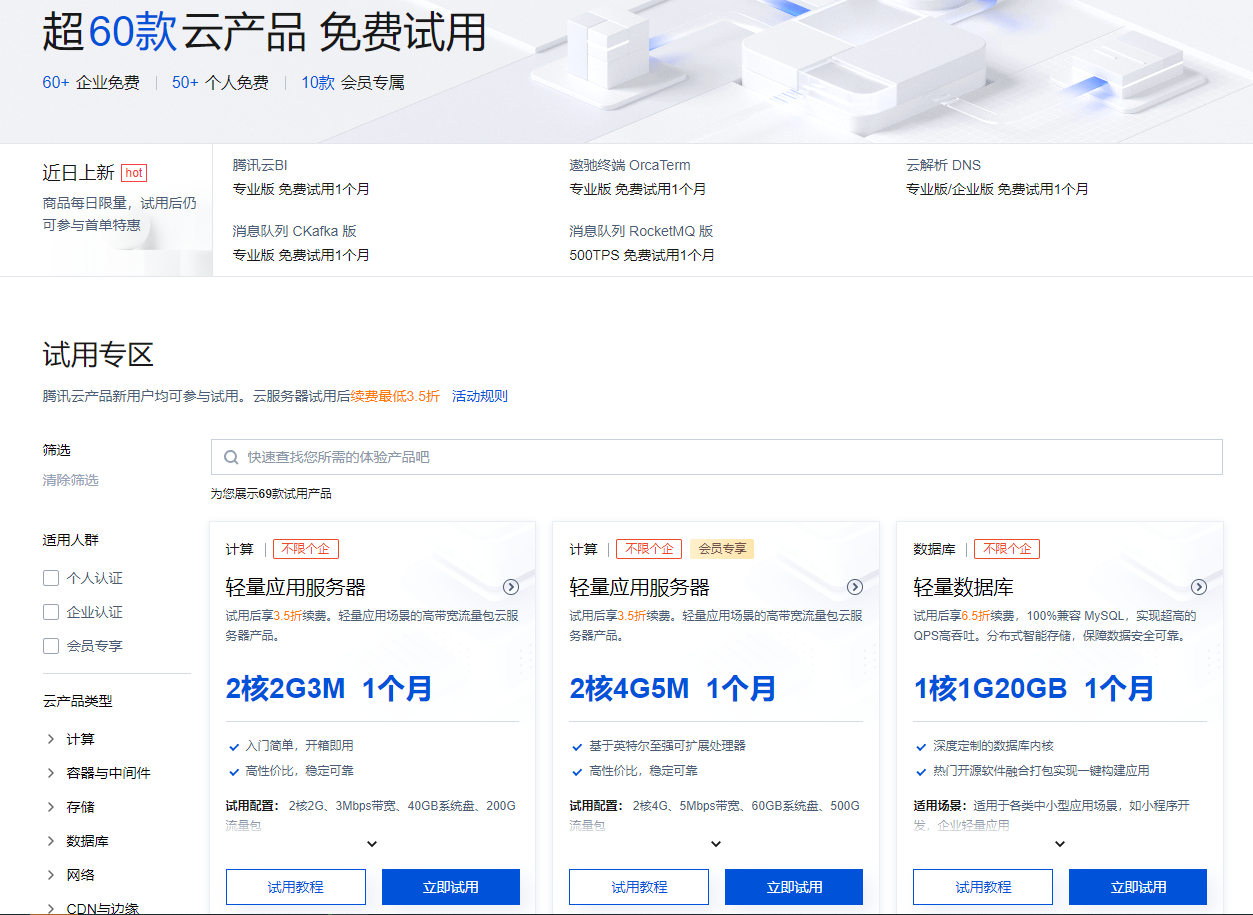Open 遨驰终端 OrcaTerm trial entry
The image size is (1253, 915).
coord(630,165)
